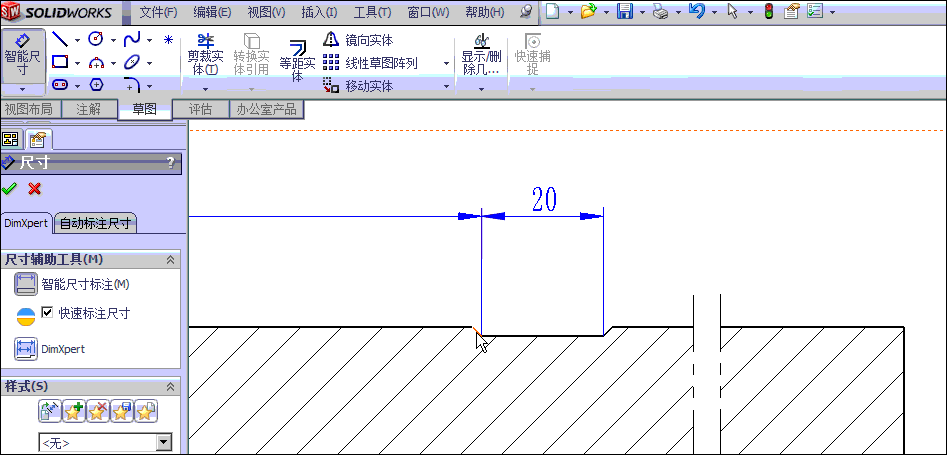This screenshot has height=455, width=947.
Task: Select the Polygon sketch tool
Action: (x=96, y=85)
